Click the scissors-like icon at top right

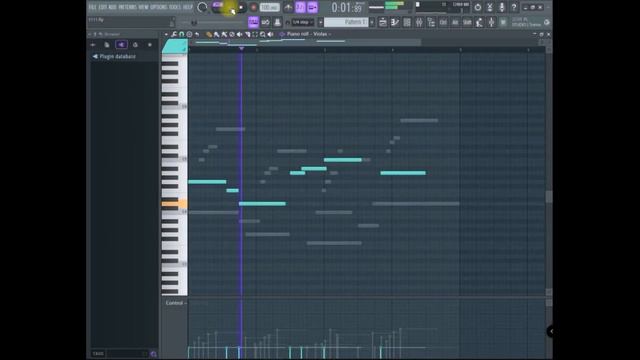coord(490,7)
